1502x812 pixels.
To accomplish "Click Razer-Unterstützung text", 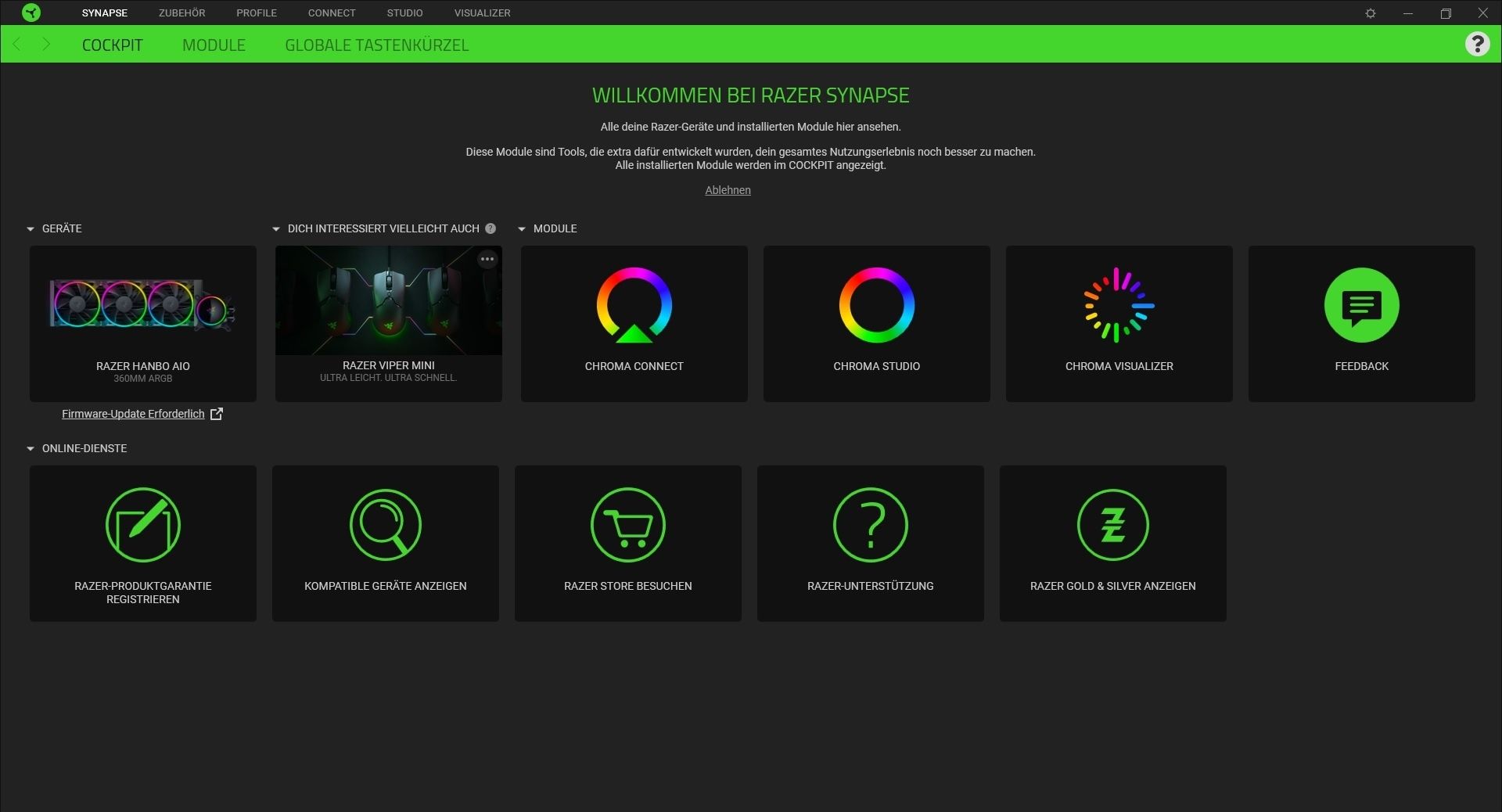I will (871, 586).
